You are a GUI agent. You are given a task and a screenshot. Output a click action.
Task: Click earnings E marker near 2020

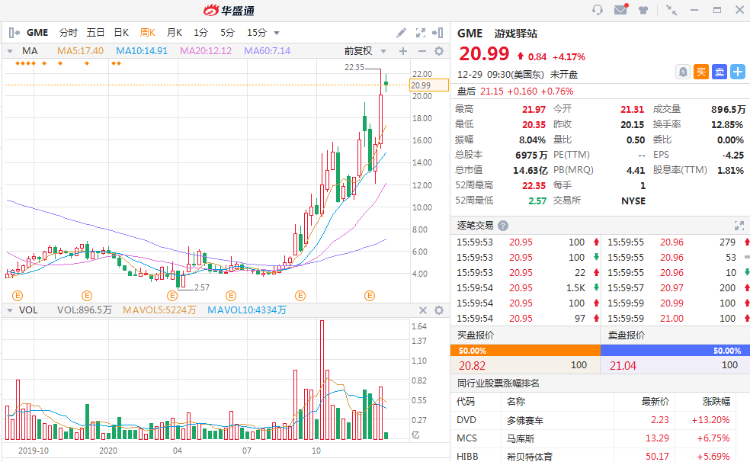87,296
